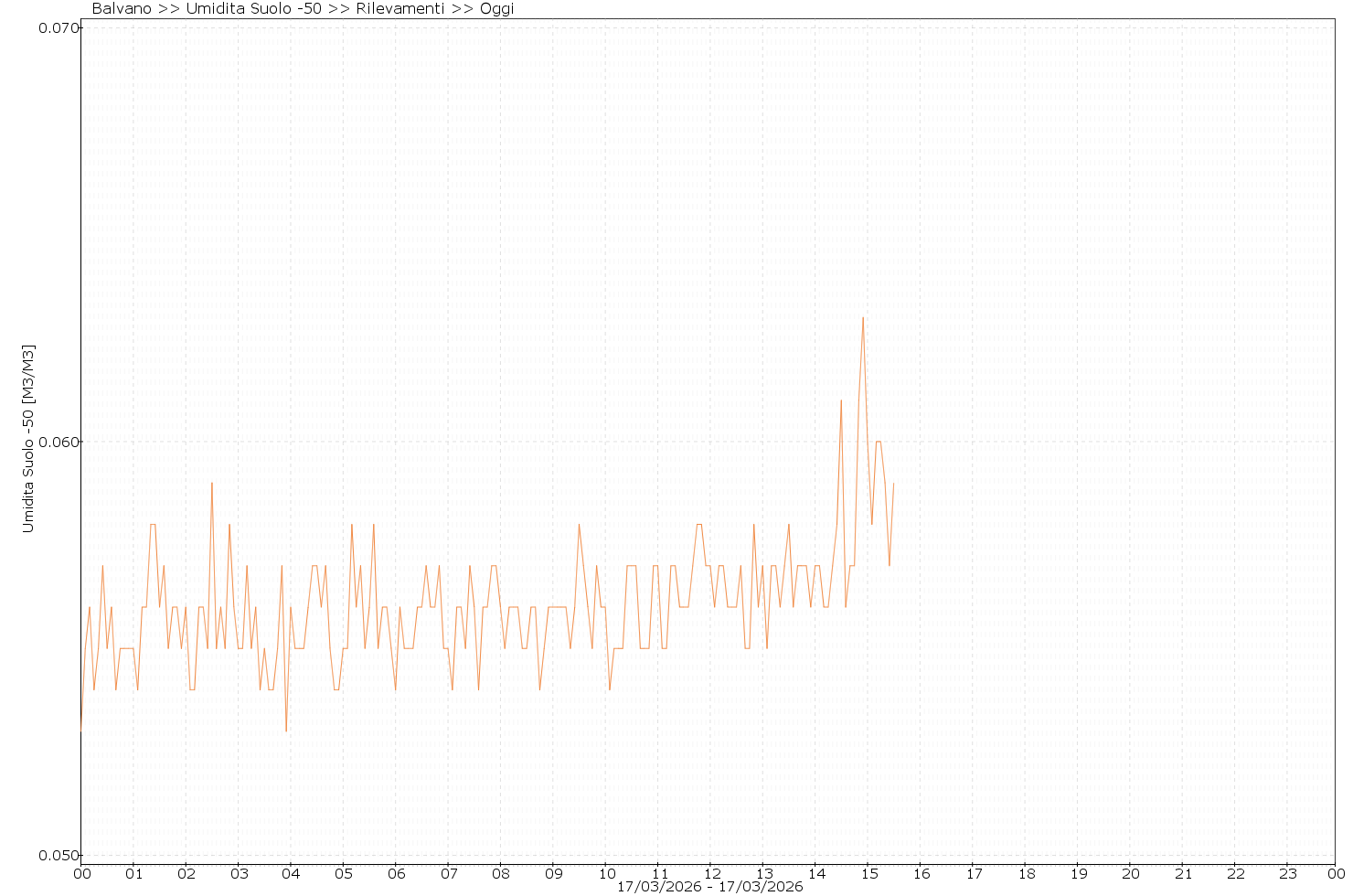
Task: Click "Oggi" at the end of the title
Action: pos(496,9)
